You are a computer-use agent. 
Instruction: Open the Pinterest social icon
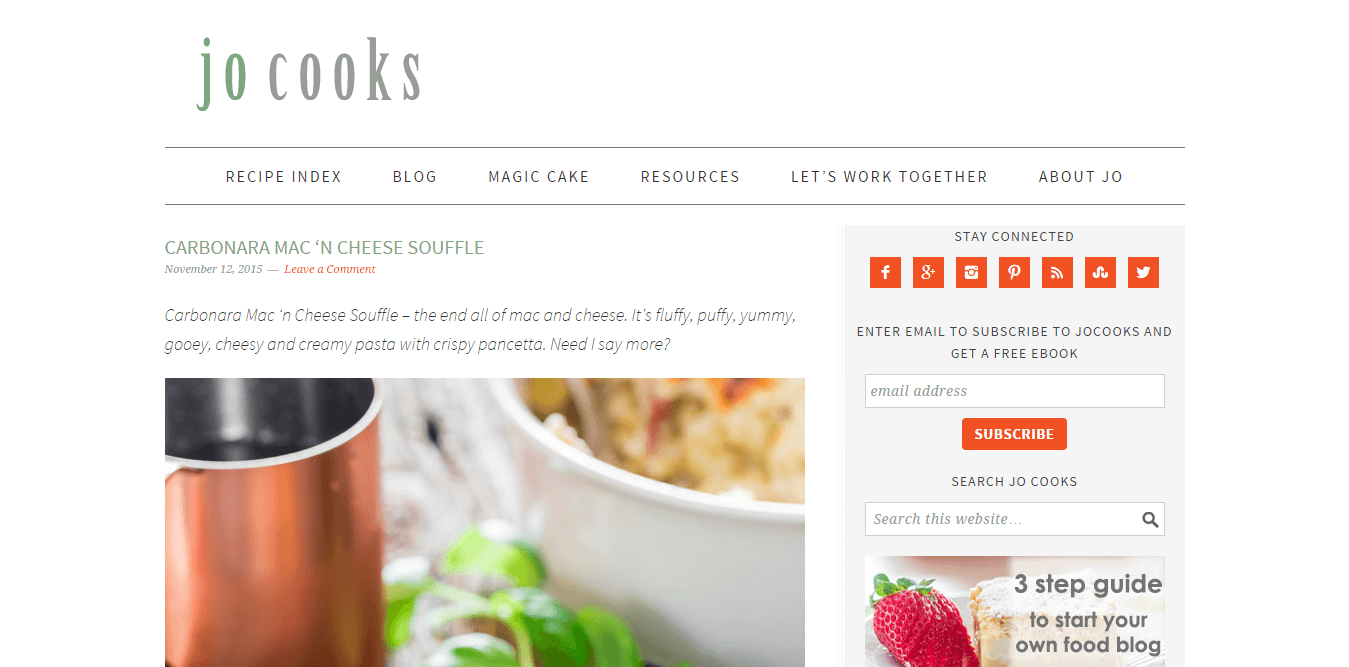click(x=1014, y=272)
